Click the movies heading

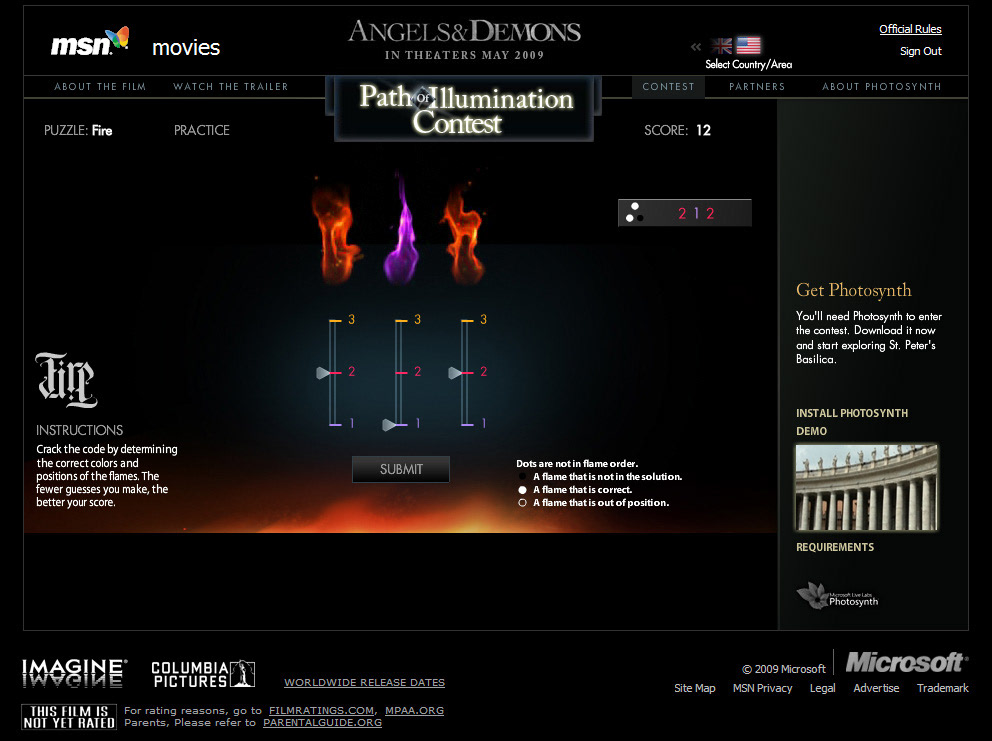pos(186,47)
